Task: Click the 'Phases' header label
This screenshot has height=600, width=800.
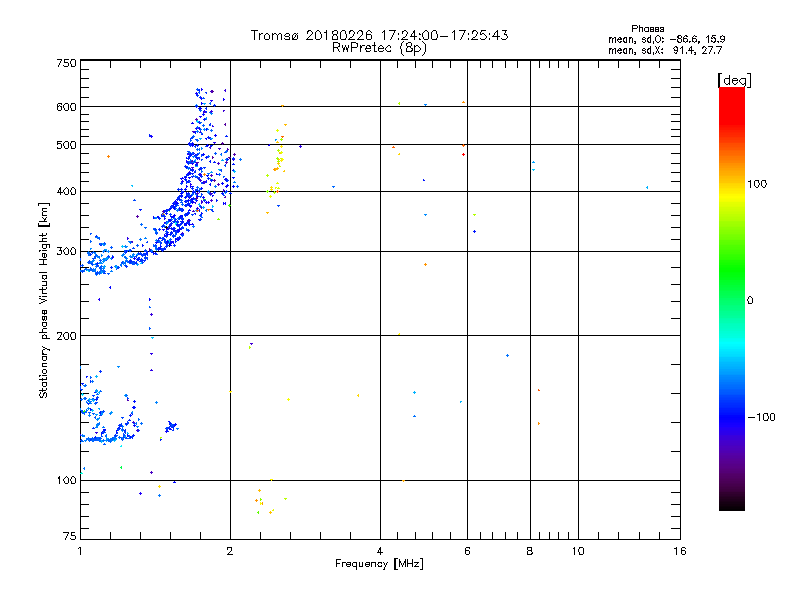Action: pos(647,29)
